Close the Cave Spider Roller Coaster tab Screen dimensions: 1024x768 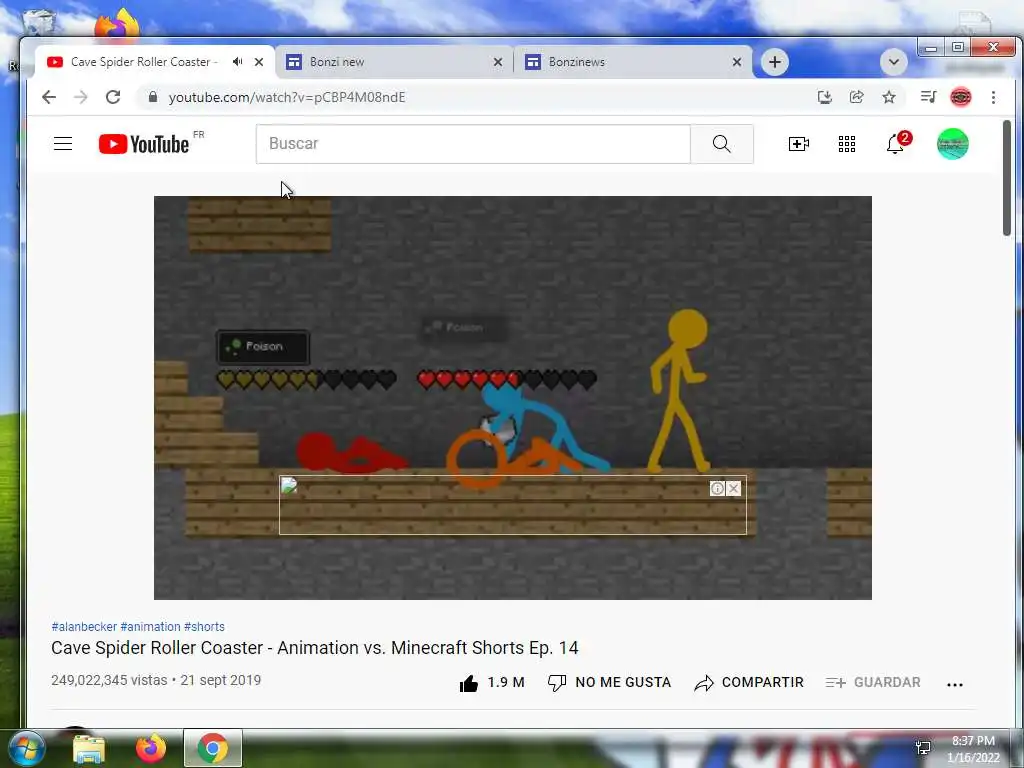pos(259,62)
